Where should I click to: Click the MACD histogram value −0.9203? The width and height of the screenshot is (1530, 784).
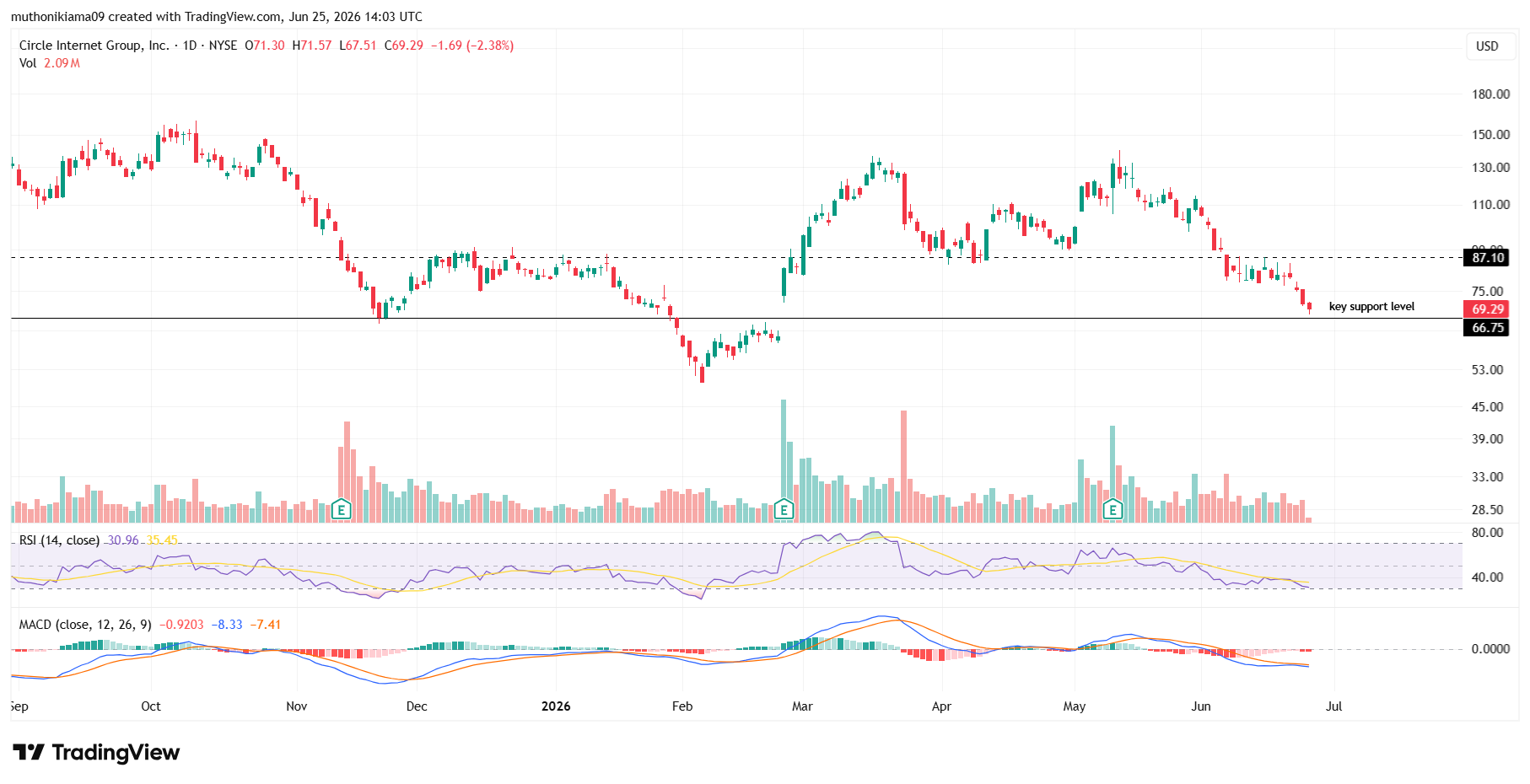[181, 625]
